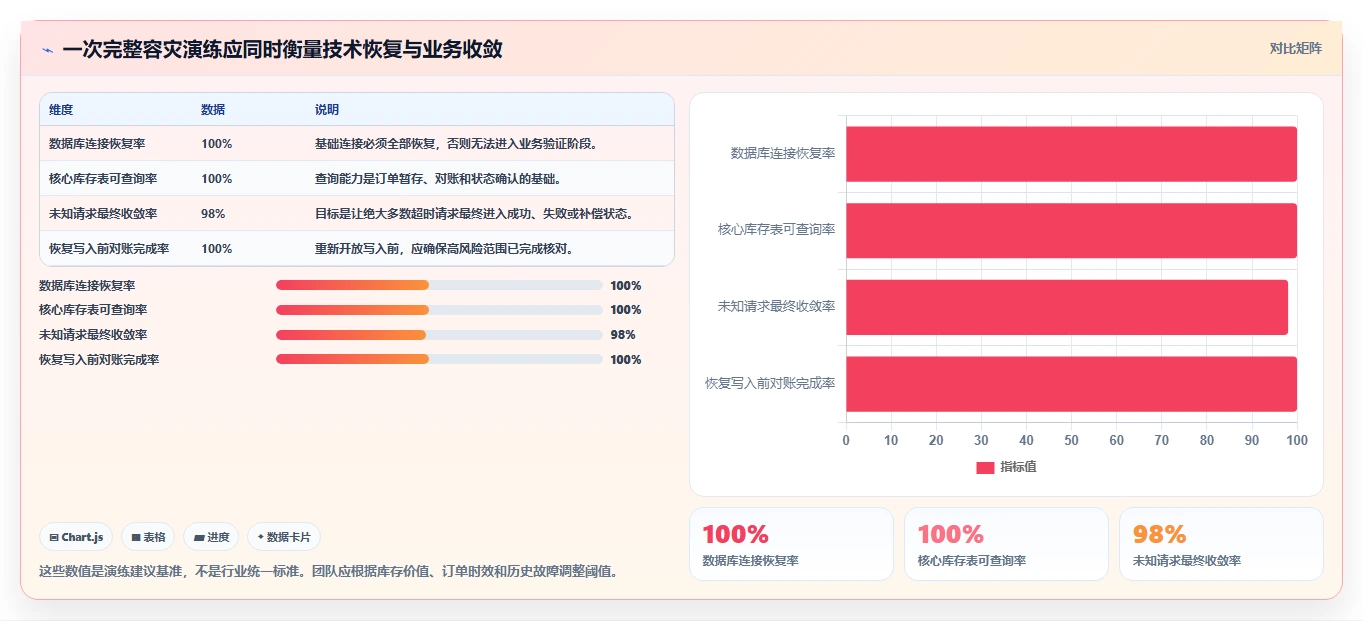Screen dimensions: 1363x621
Task: Click description 查询能力是订单暂存
Action: [x=438, y=178]
